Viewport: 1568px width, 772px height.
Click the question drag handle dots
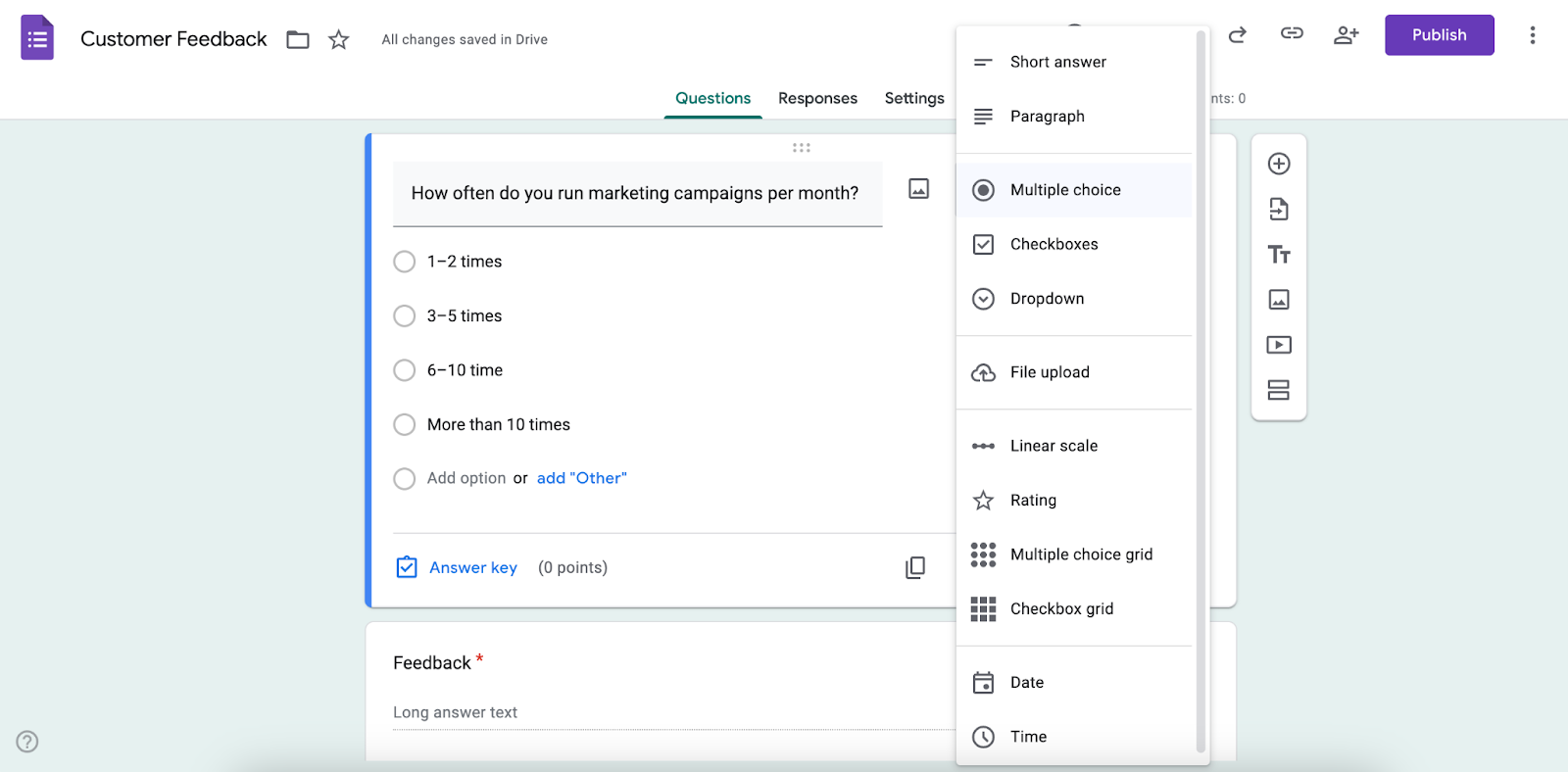click(x=802, y=148)
